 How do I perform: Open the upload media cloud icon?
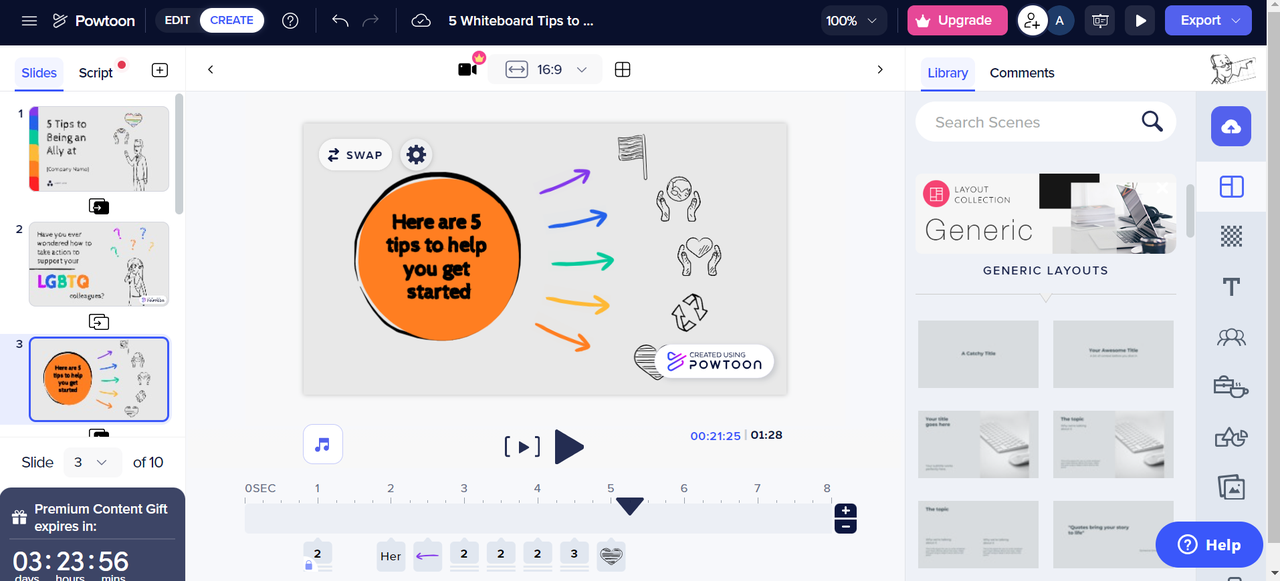pyautogui.click(x=1231, y=127)
